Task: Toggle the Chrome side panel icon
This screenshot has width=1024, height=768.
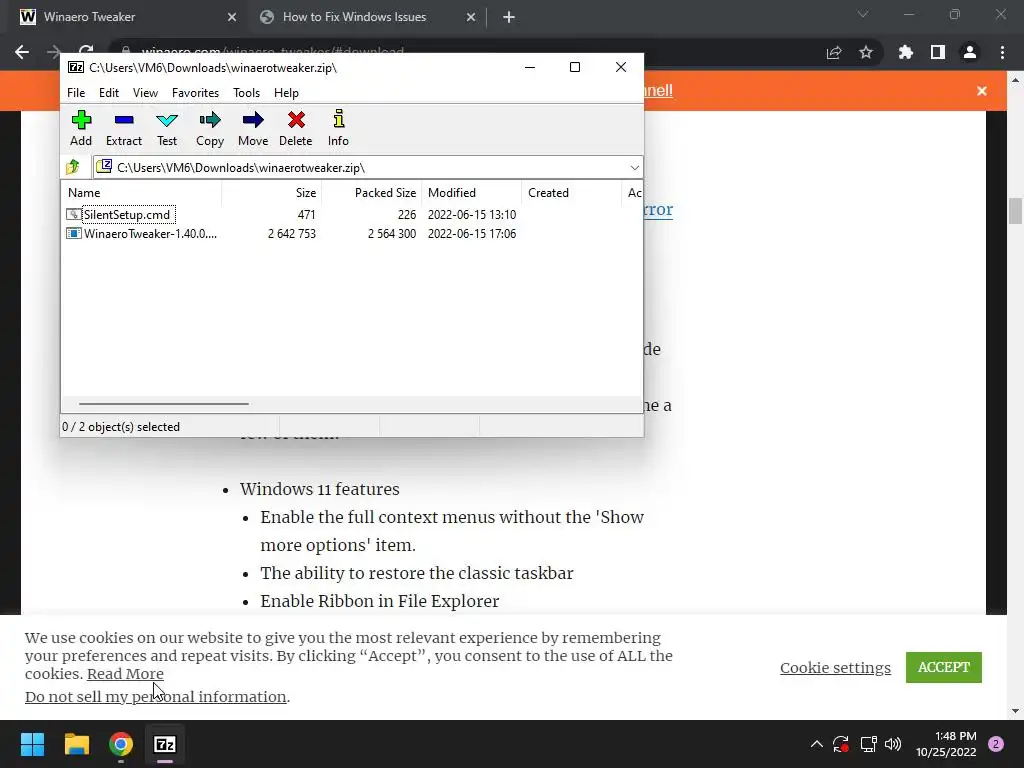Action: coord(938,52)
